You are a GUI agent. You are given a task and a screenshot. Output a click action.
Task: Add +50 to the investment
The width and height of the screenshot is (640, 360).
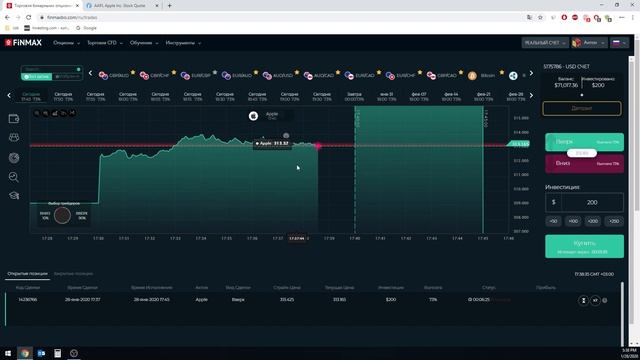pos(553,221)
